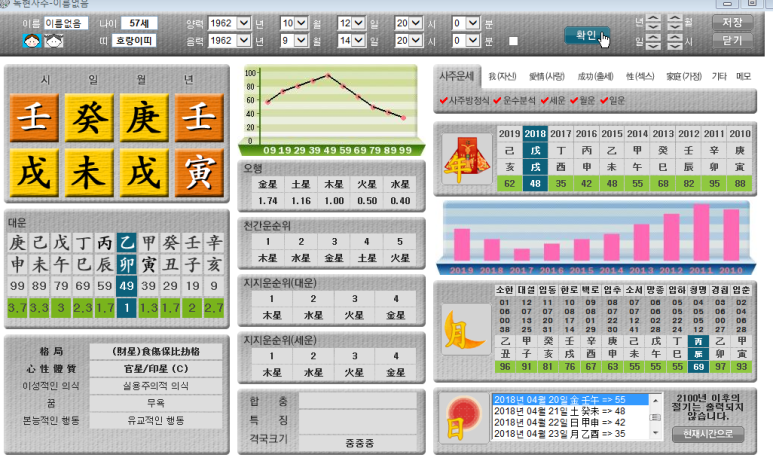Click the 현재시간으로 button
This screenshot has width=773, height=470.
tap(707, 434)
